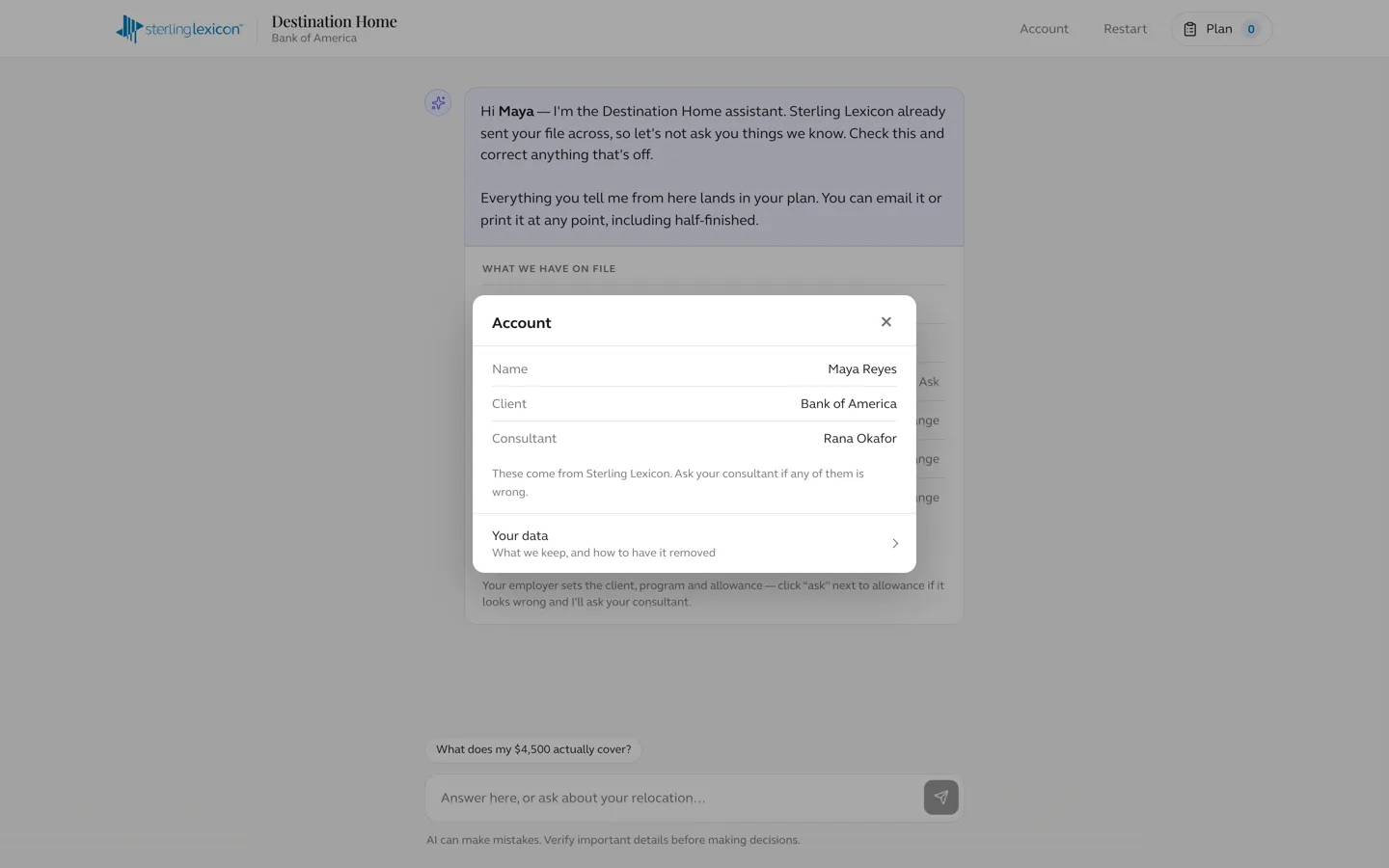
Task: Click the Destination Home title
Action: (x=334, y=21)
